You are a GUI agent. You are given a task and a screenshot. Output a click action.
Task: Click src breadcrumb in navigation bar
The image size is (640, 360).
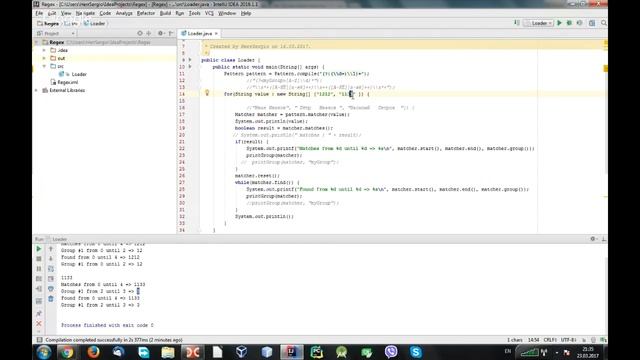[71, 23]
